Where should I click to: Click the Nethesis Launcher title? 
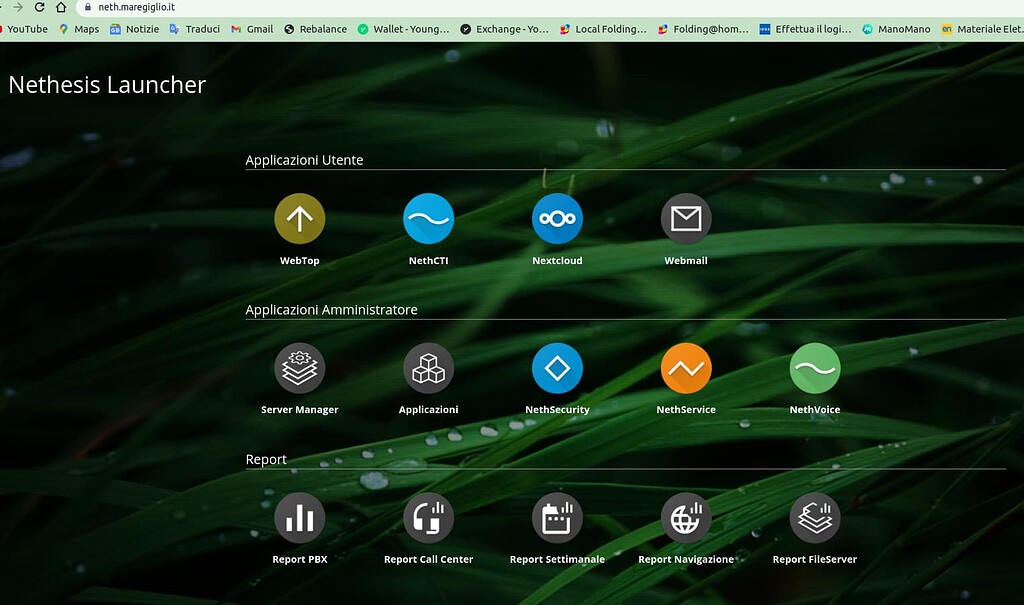[x=107, y=84]
